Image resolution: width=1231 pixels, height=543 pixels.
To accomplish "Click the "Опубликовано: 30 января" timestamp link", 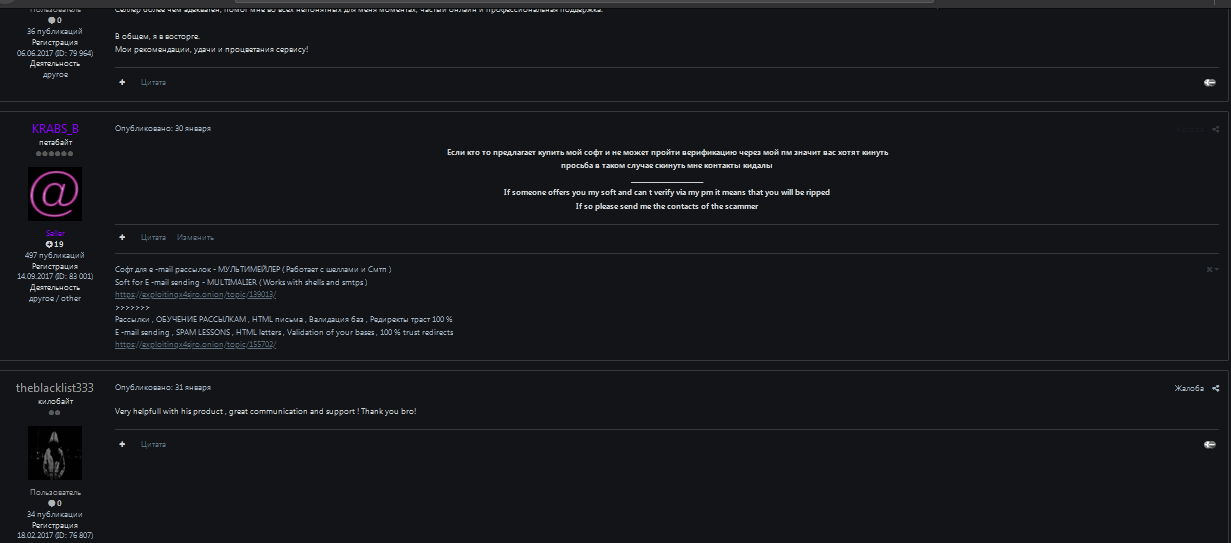I will pos(163,129).
